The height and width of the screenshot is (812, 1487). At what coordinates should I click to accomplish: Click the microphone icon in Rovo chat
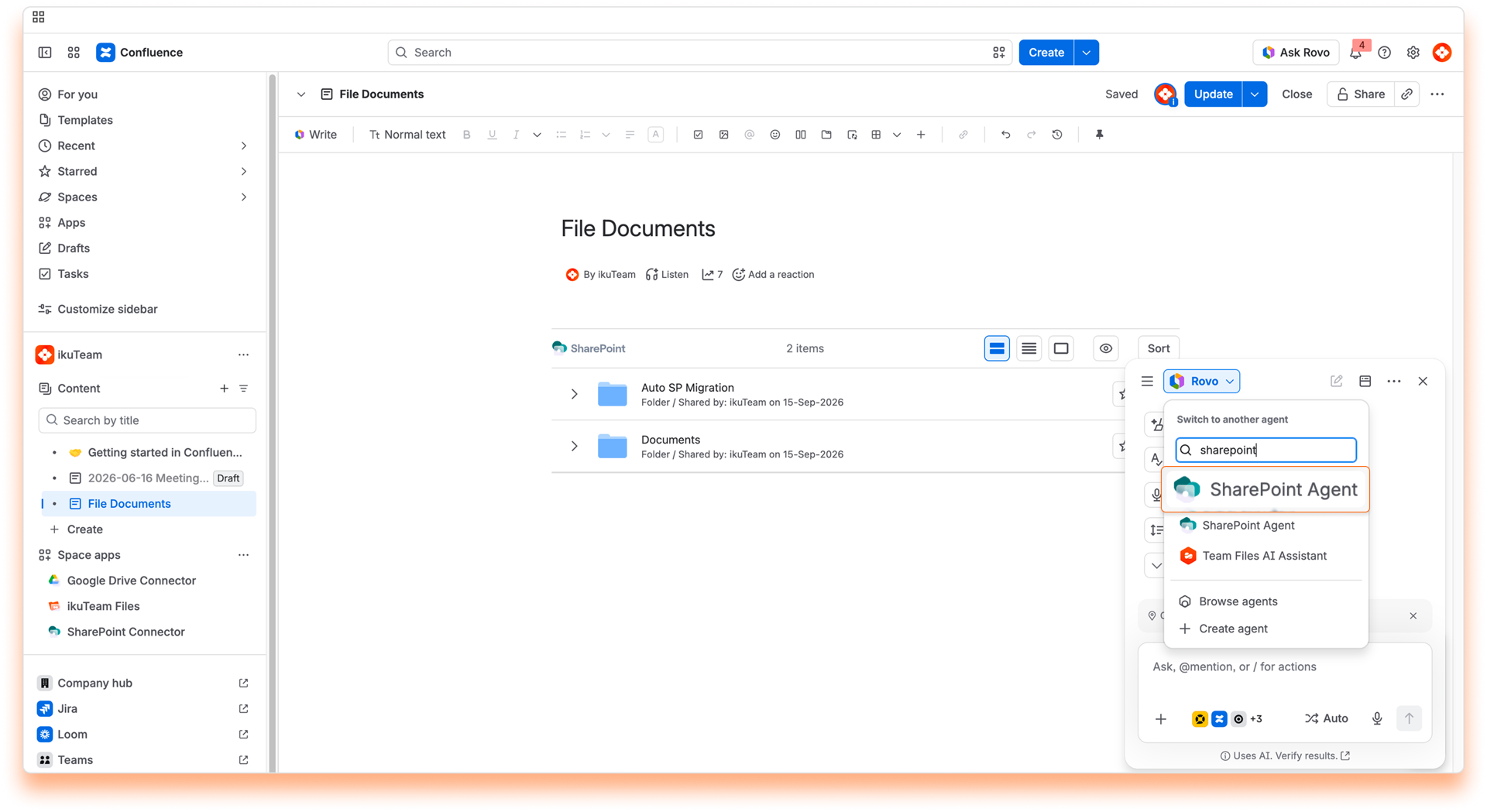point(1377,718)
